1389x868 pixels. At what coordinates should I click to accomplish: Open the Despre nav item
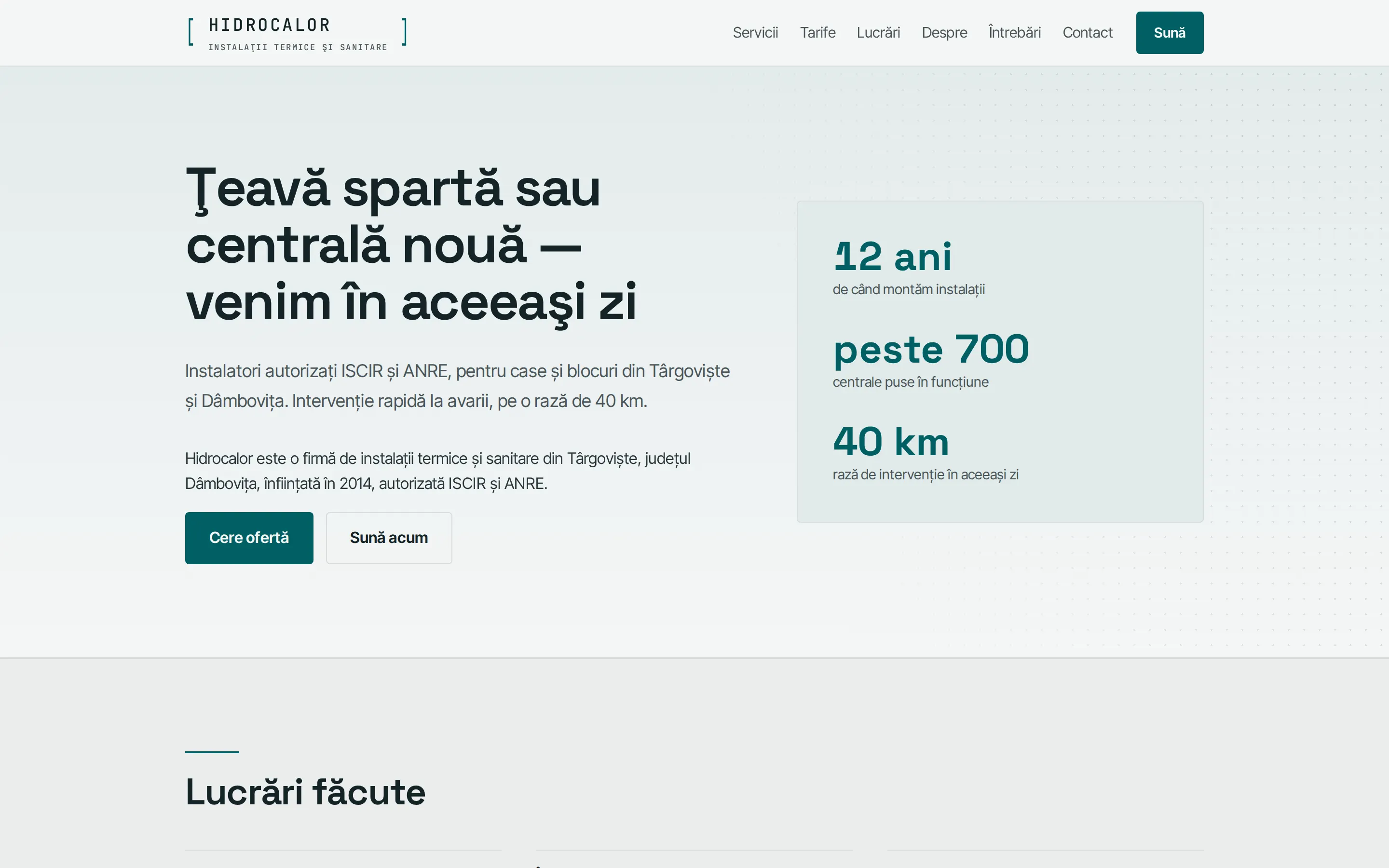(944, 33)
